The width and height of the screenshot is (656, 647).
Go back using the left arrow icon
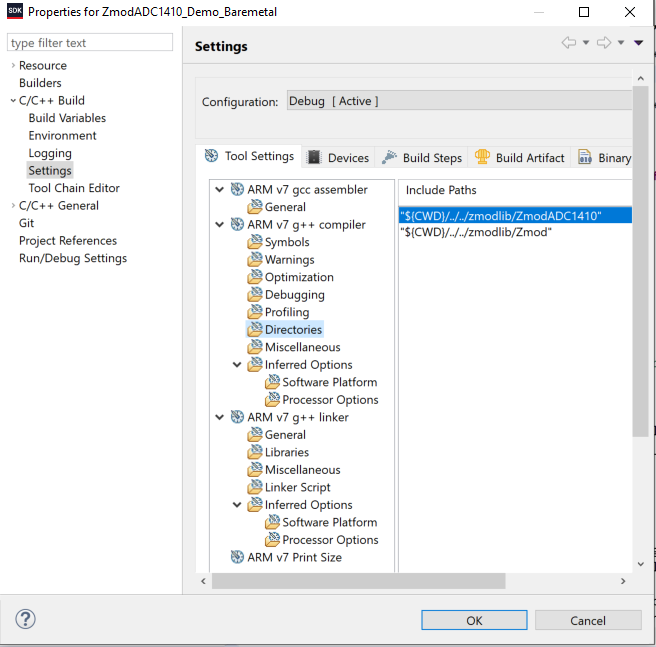tap(569, 42)
